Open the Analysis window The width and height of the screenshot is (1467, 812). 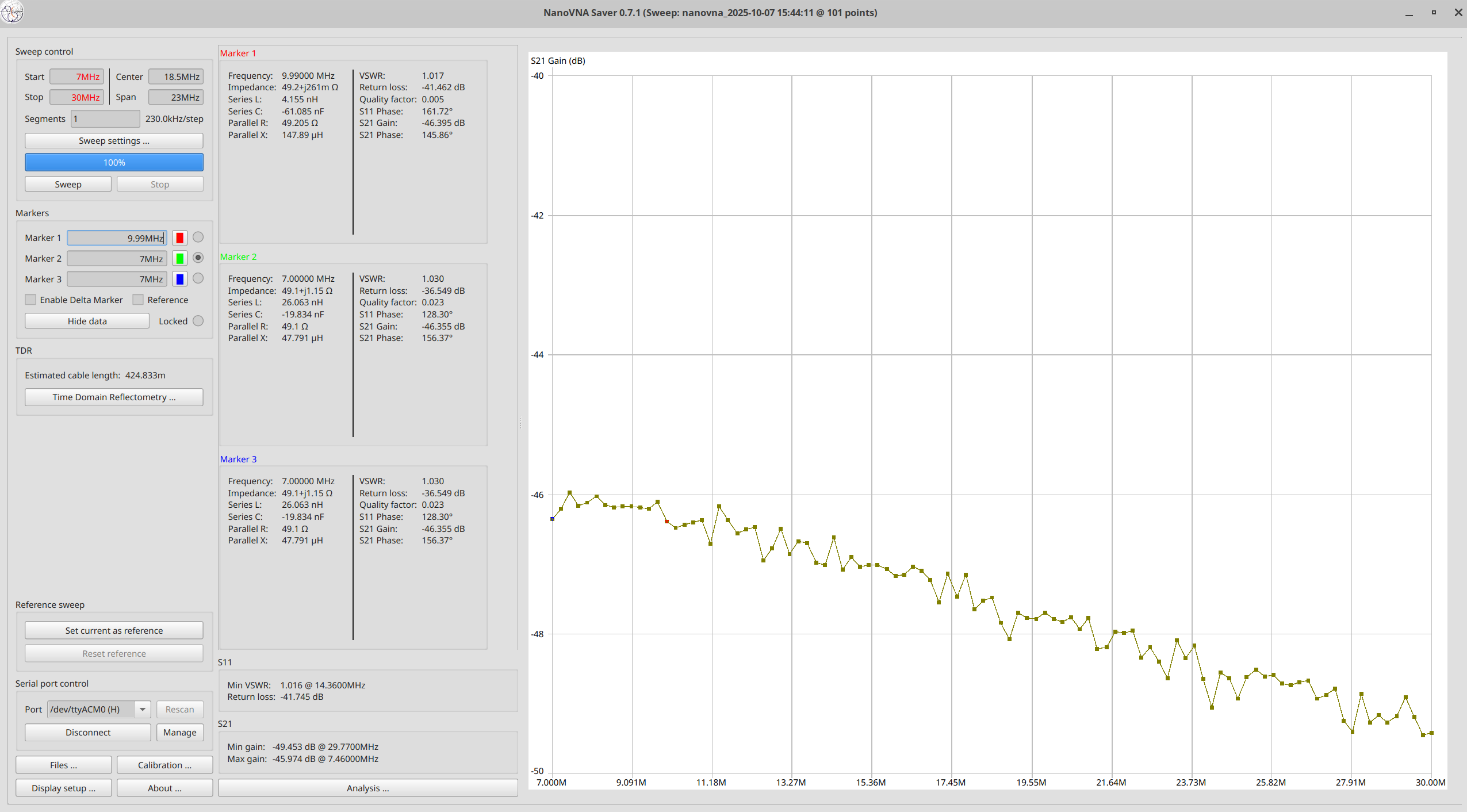[367, 788]
